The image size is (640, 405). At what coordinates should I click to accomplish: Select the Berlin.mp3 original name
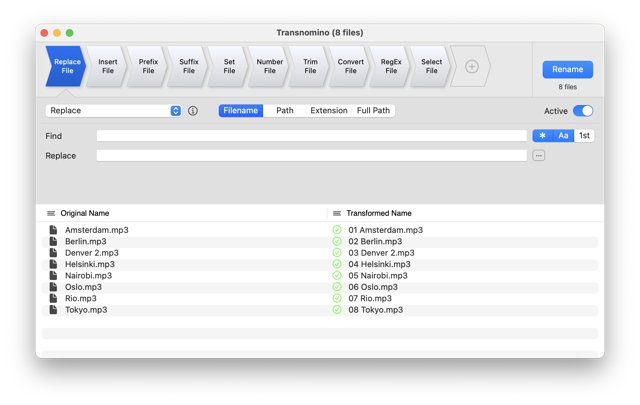point(86,241)
